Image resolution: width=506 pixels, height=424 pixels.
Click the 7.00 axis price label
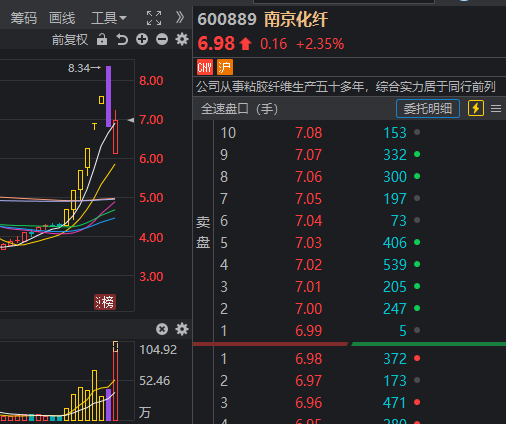tap(151, 120)
